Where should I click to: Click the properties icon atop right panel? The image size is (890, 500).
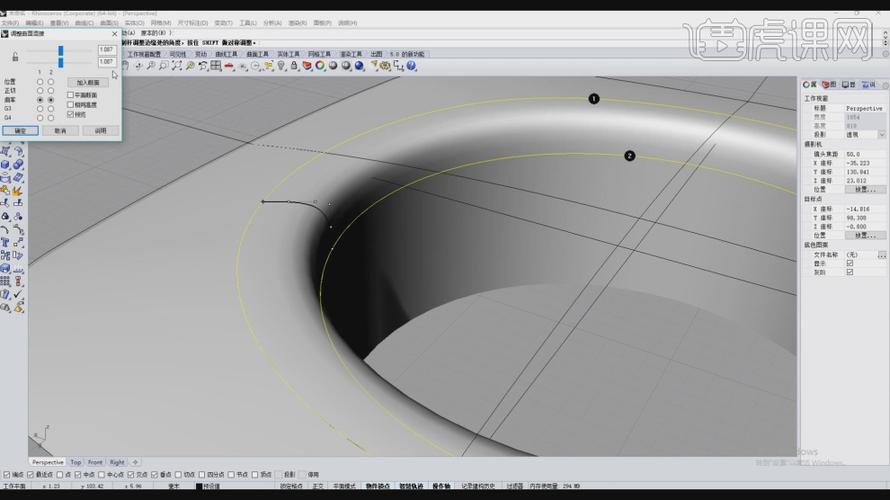[807, 85]
